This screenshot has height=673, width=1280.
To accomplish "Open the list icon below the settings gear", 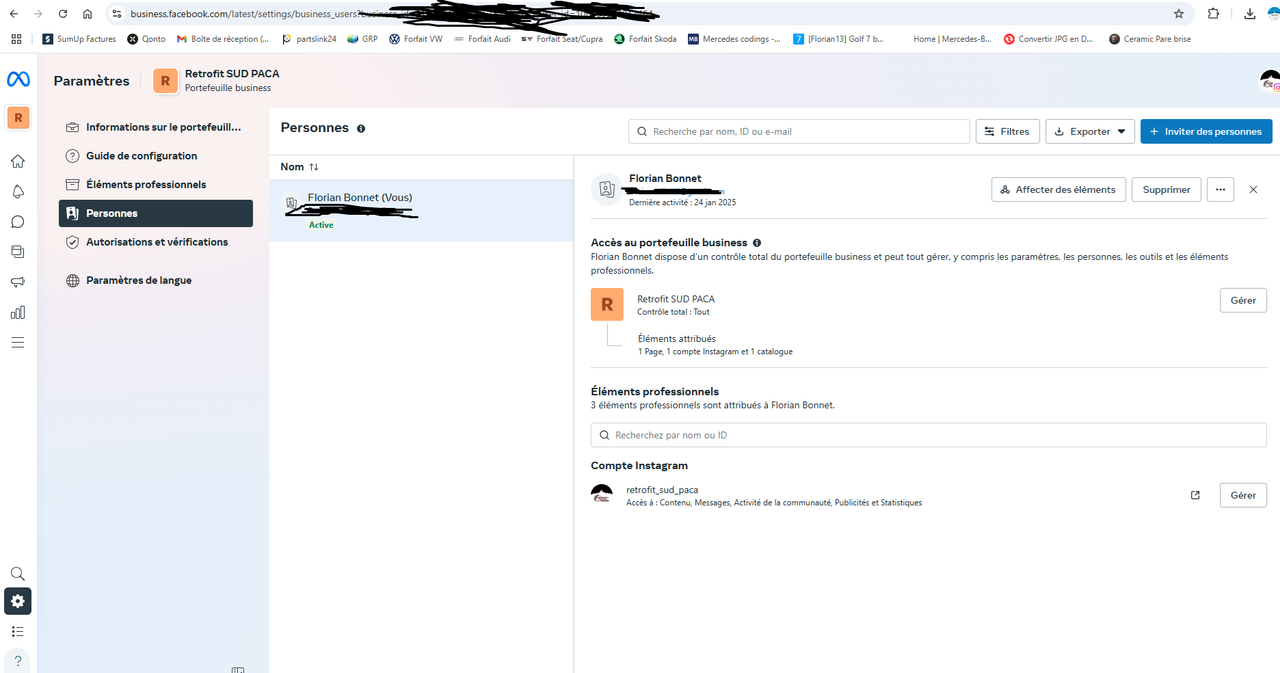I will click(x=18, y=631).
